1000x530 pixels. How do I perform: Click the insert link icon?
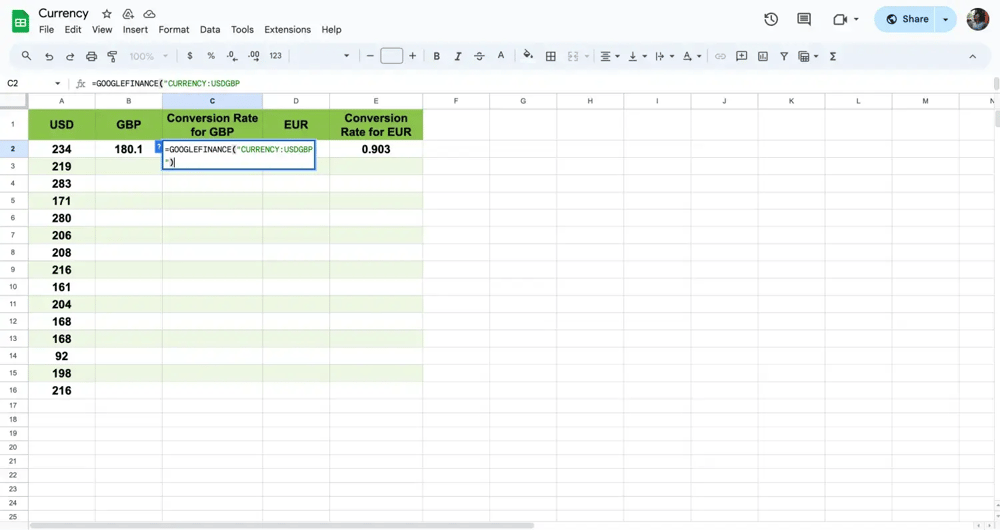720,56
